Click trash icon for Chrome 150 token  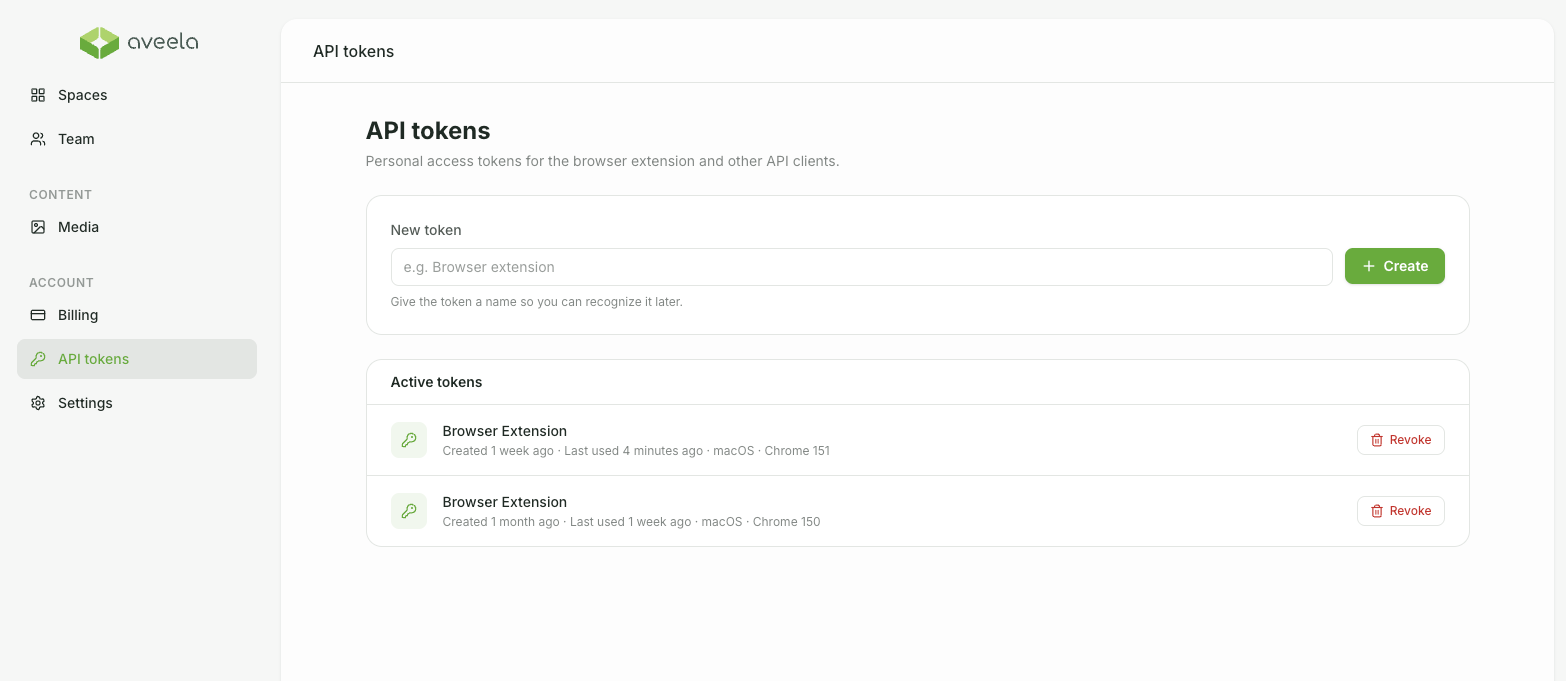coord(1377,511)
